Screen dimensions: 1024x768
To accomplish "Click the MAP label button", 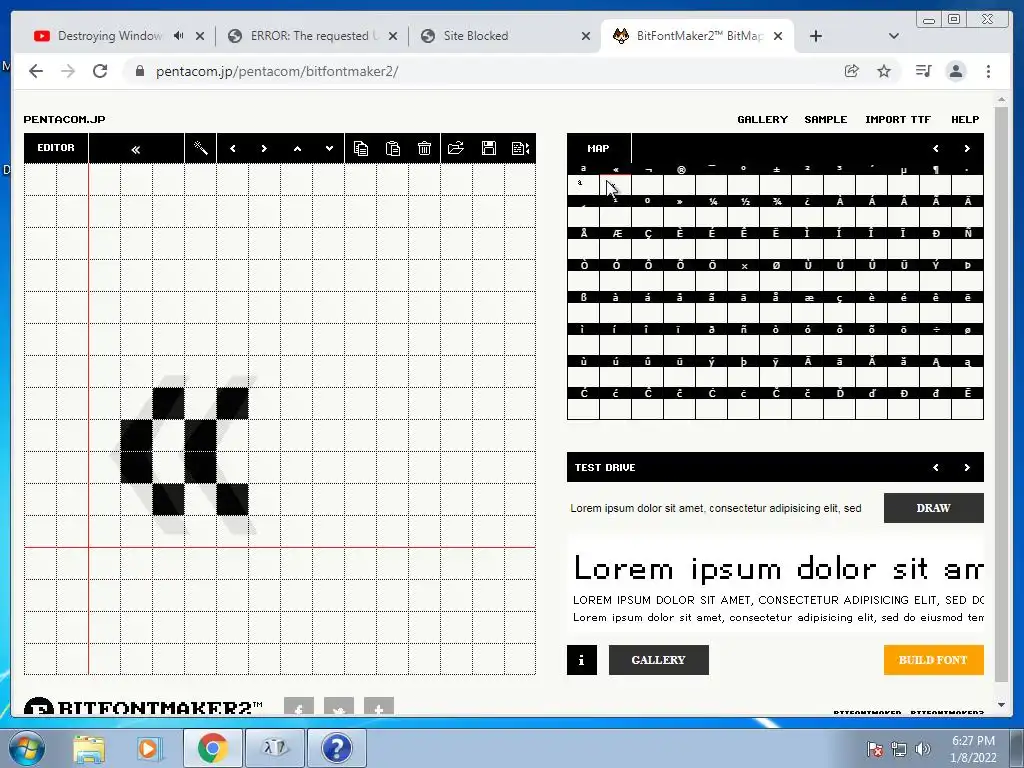I will click(598, 148).
